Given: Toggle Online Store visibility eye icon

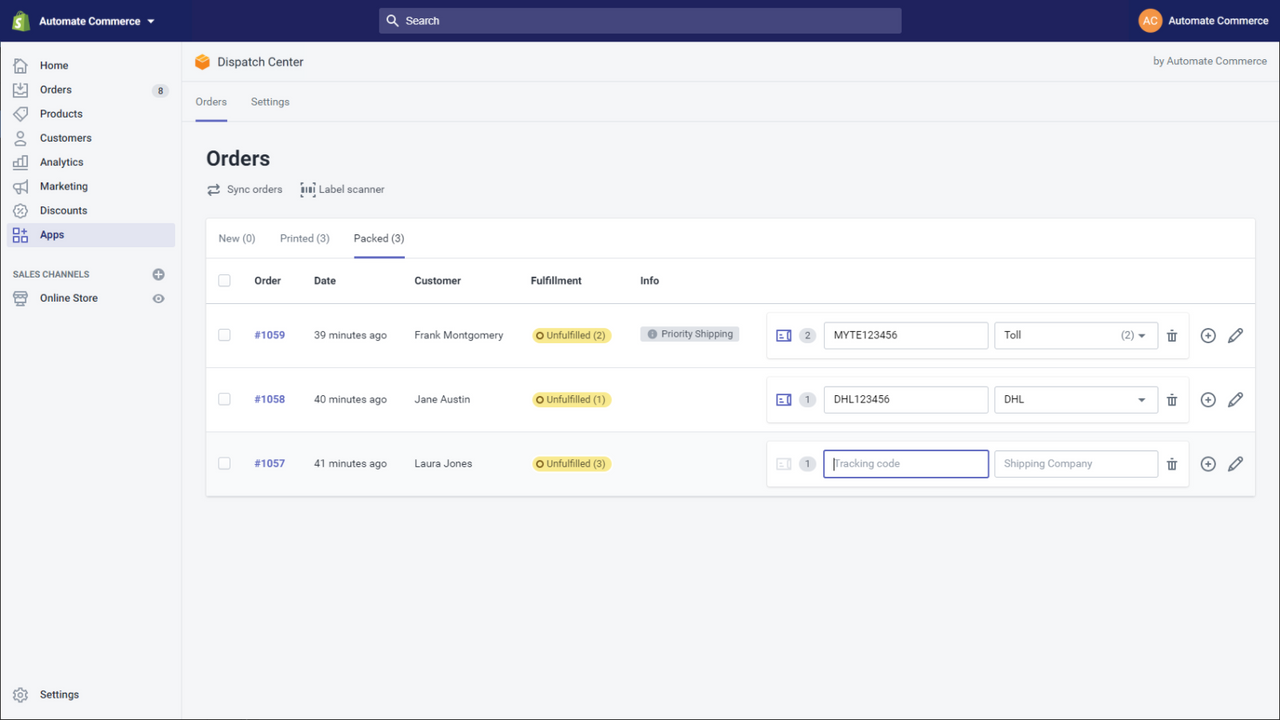Looking at the screenshot, I should (x=158, y=297).
